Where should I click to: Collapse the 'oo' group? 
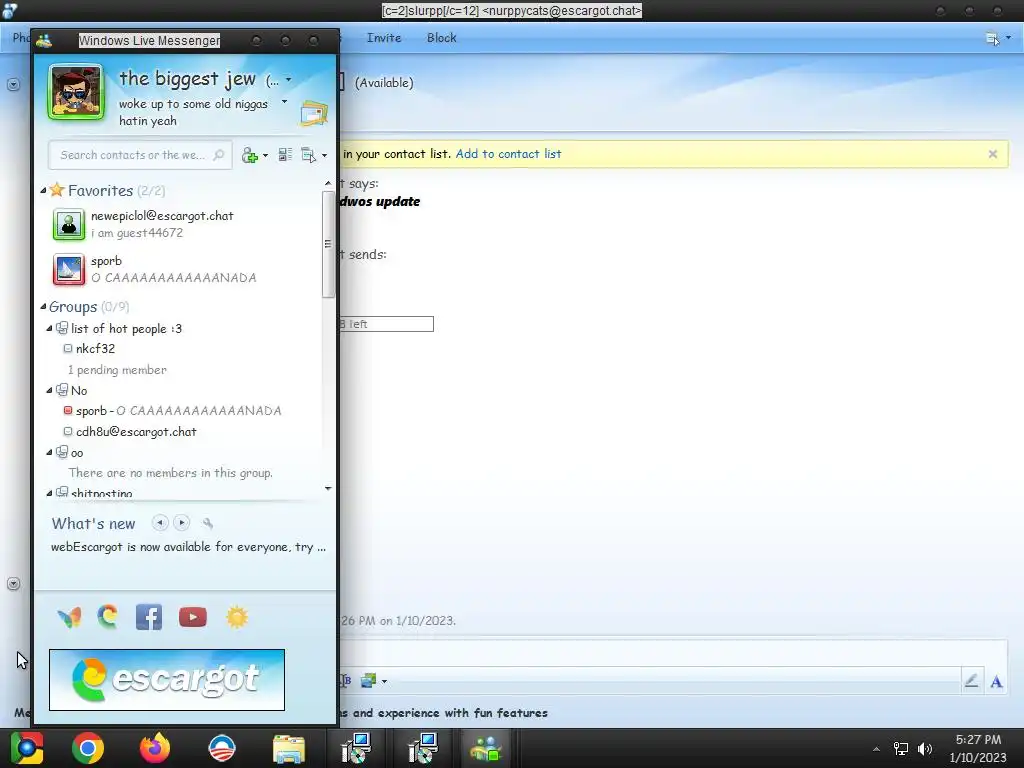(49, 452)
